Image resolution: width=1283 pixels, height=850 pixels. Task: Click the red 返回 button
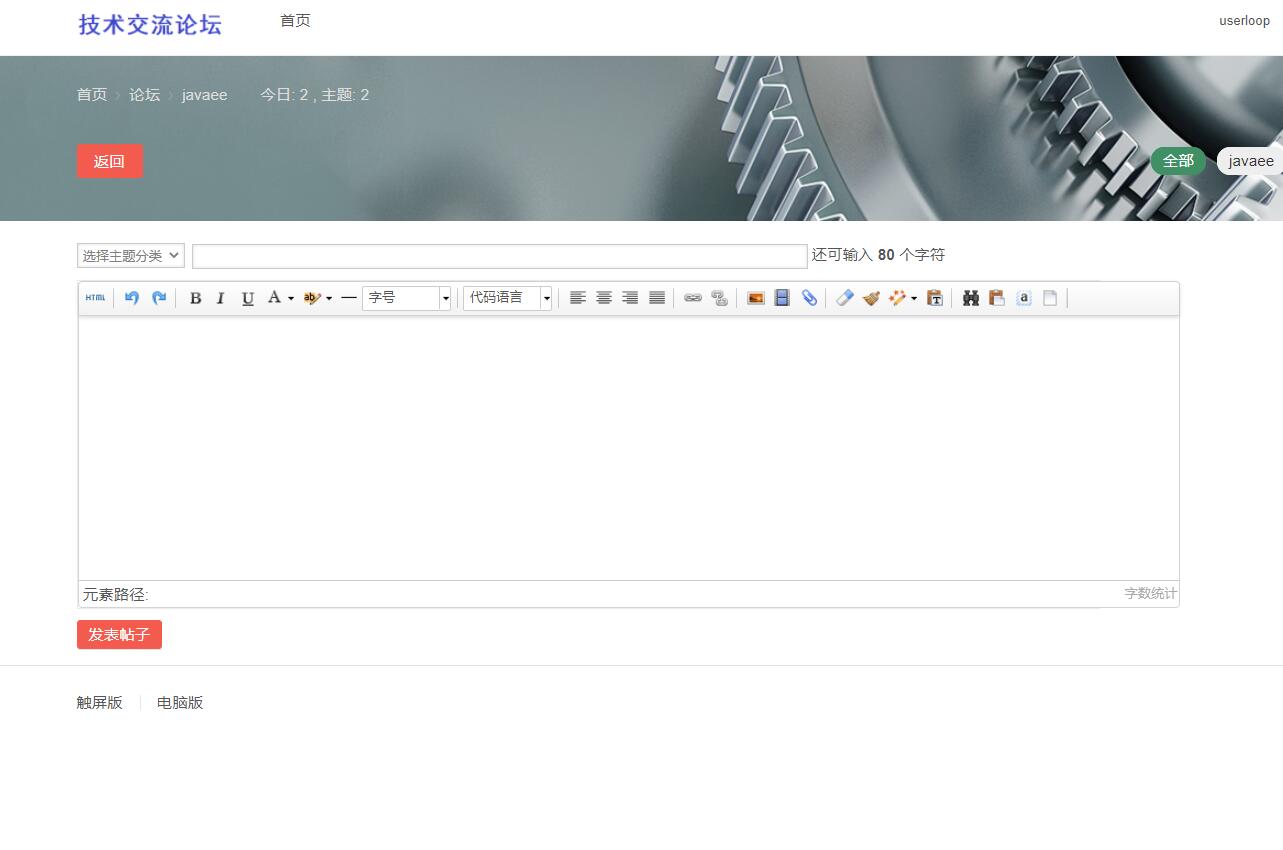coord(110,161)
